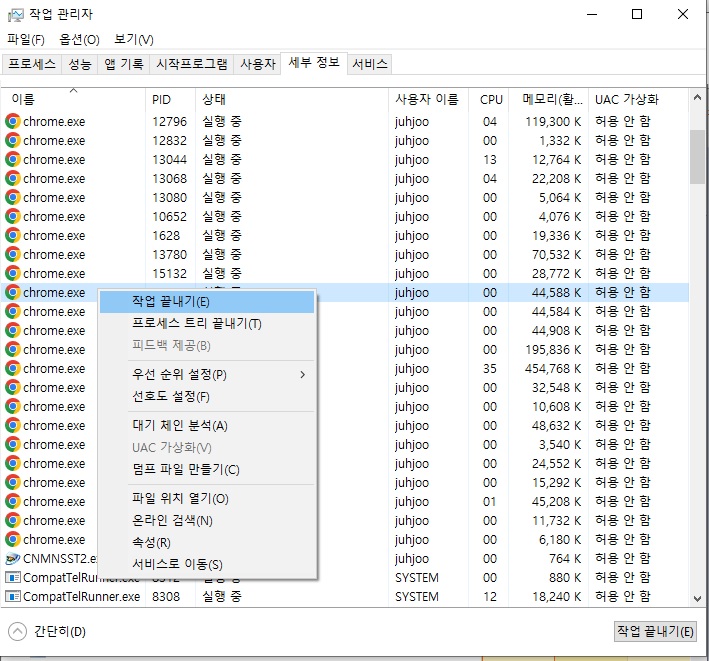Sort by the 상태 column header
This screenshot has width=709, height=661.
pos(292,99)
